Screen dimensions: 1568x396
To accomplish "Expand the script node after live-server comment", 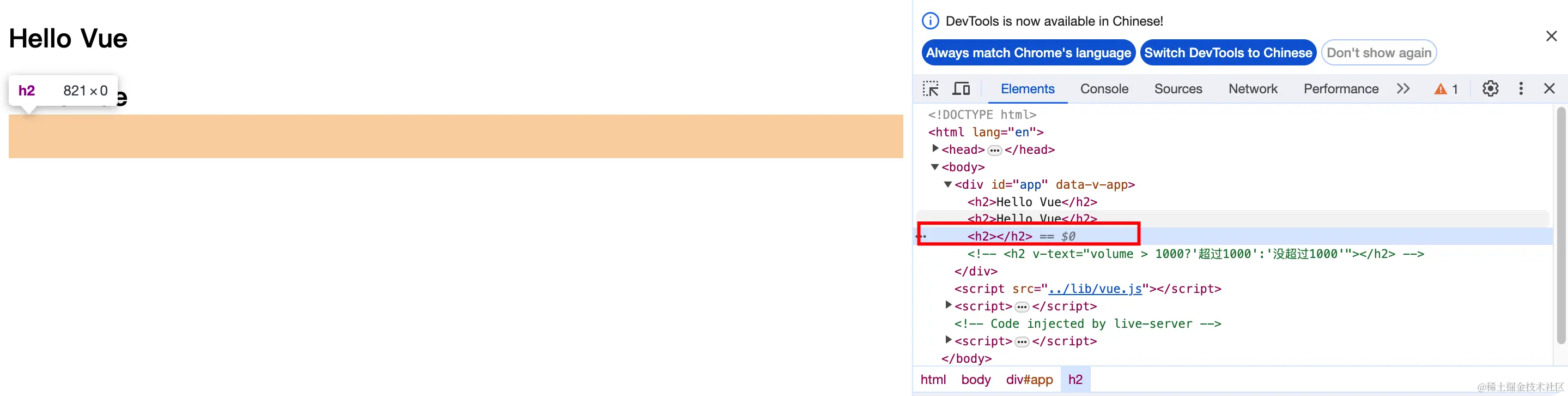I will click(x=948, y=340).
